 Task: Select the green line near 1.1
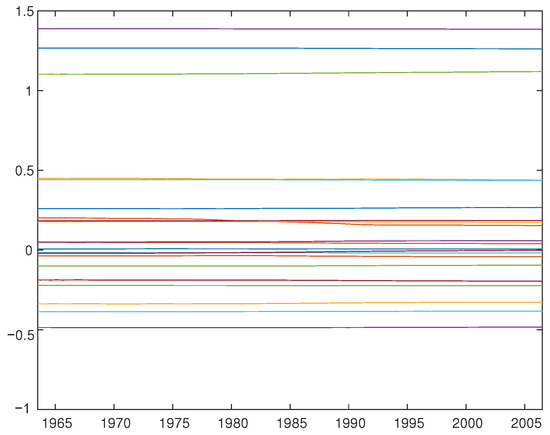[290, 73]
